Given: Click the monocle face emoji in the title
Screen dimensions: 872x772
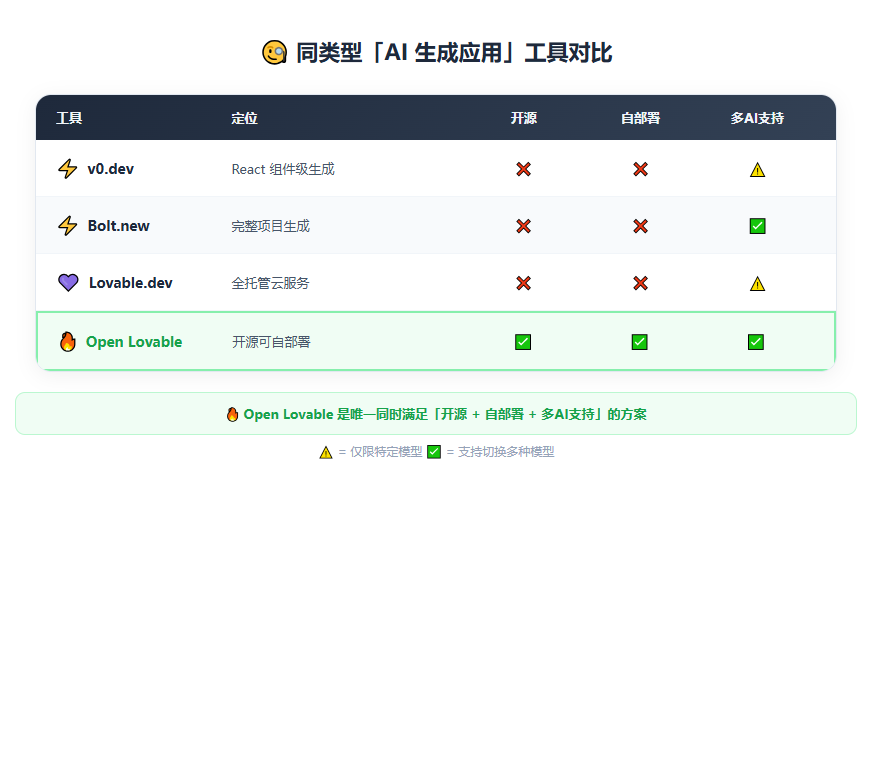Looking at the screenshot, I should (275, 53).
